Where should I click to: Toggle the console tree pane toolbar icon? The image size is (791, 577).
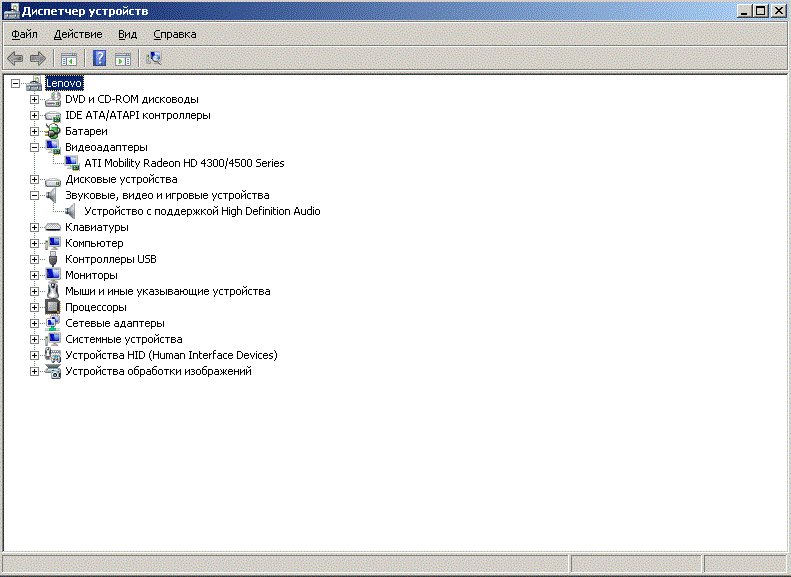[x=69, y=59]
